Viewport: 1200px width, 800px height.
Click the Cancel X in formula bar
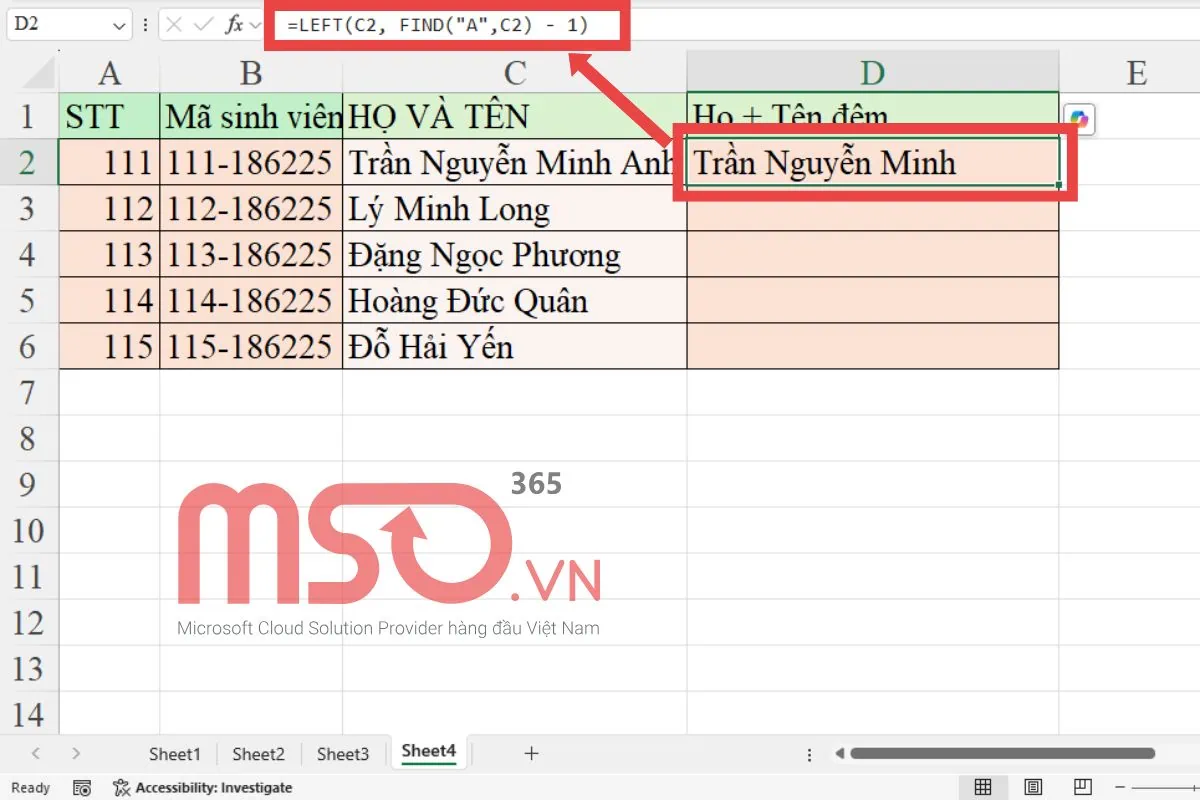(x=174, y=25)
